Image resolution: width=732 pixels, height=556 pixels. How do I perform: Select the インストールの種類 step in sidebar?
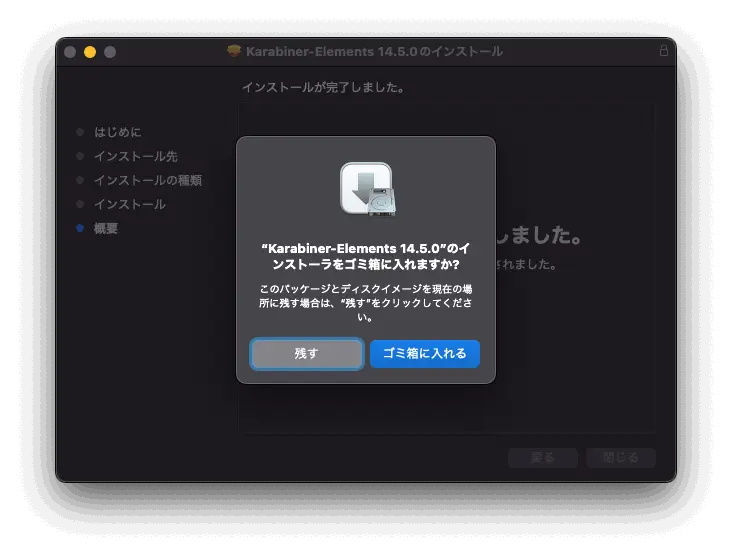[148, 180]
